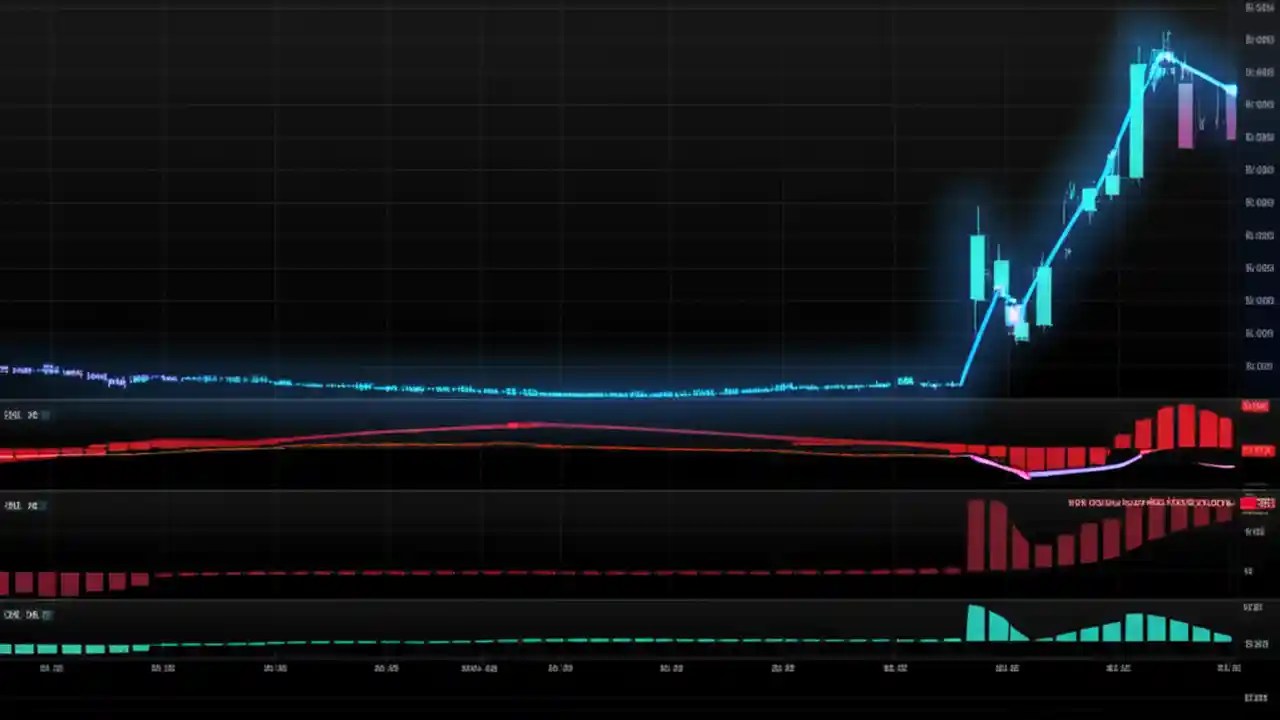This screenshot has height=720, width=1280.
Task: Collapse the middle oscillator pane
Action: (x=44, y=505)
